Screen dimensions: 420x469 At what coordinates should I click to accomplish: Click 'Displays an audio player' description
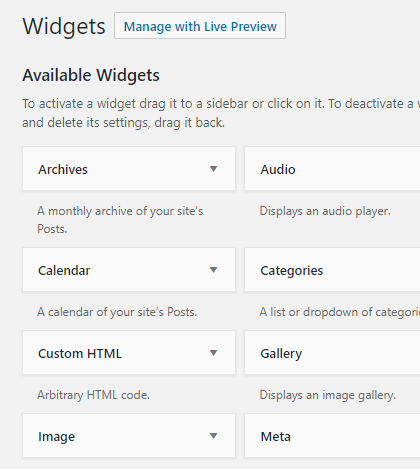click(325, 211)
